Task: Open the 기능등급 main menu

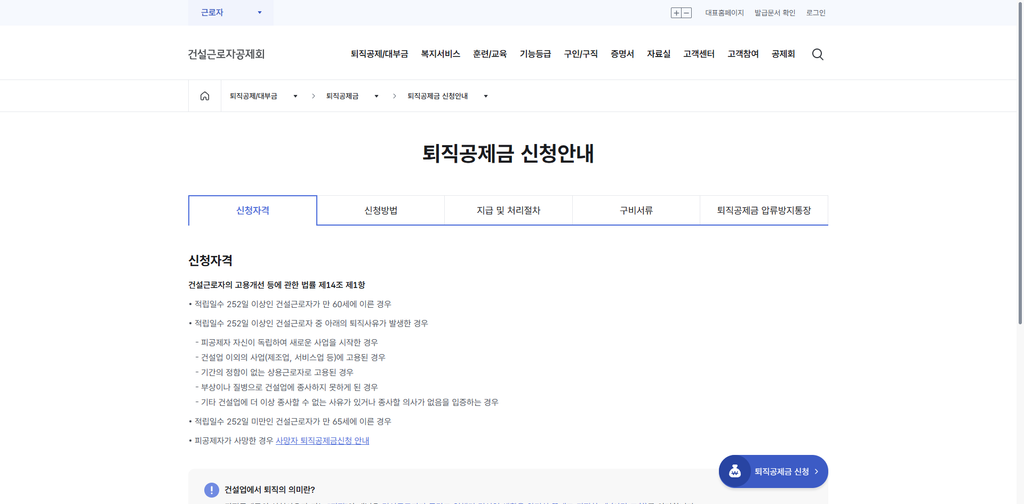Action: point(536,54)
